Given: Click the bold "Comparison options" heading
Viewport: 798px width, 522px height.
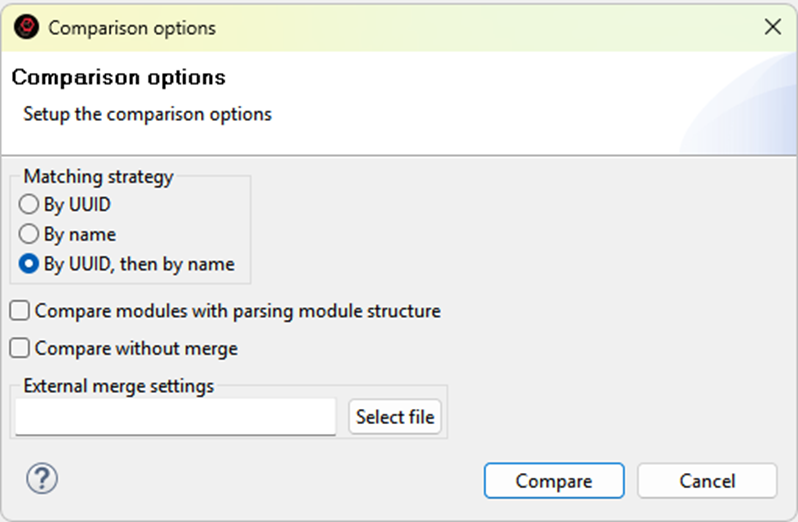Looking at the screenshot, I should coord(118,78).
